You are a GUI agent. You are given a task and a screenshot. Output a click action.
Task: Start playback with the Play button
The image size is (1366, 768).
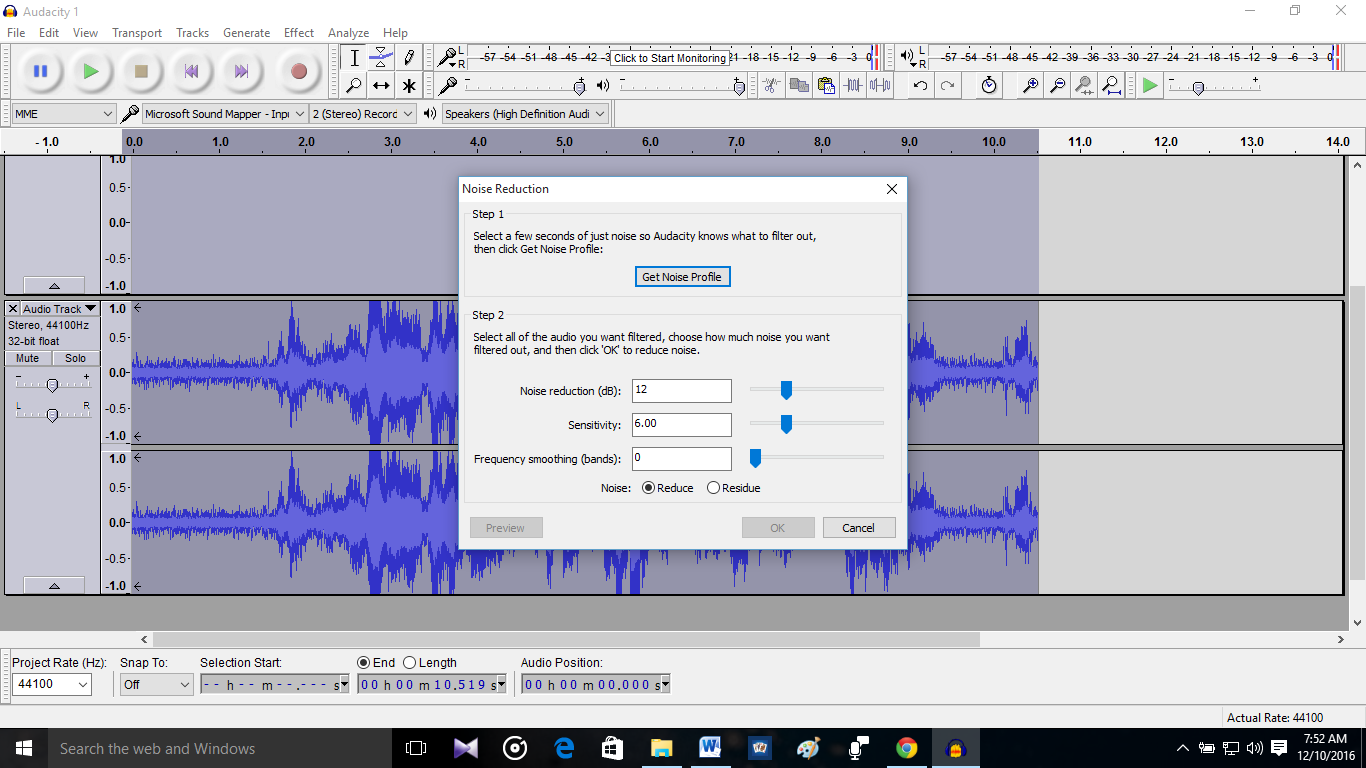pos(91,71)
